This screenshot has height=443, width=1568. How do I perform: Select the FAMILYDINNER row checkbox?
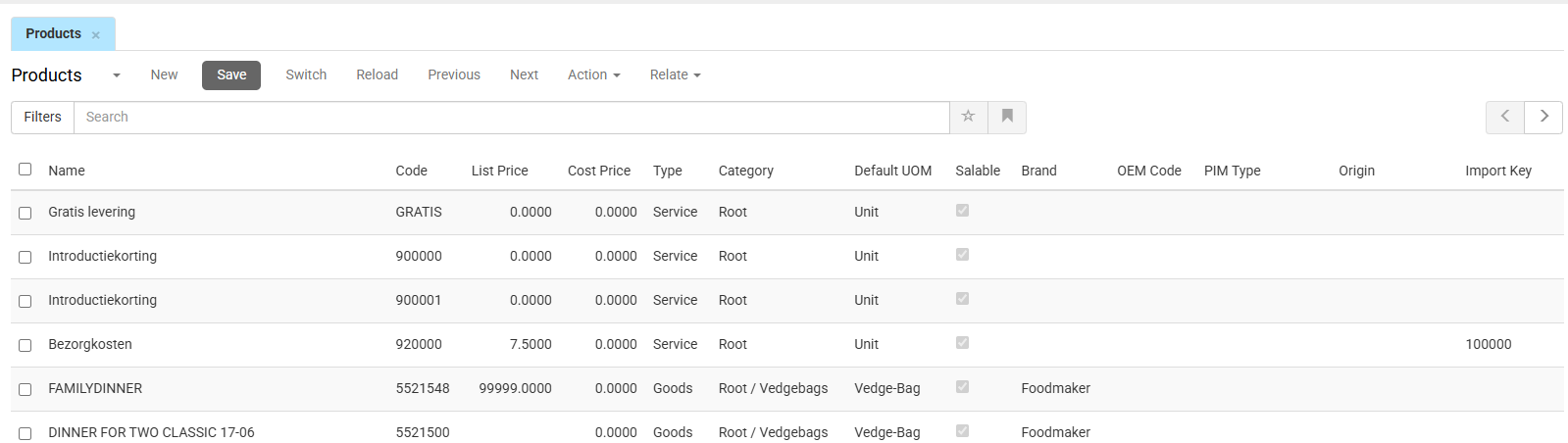25,389
